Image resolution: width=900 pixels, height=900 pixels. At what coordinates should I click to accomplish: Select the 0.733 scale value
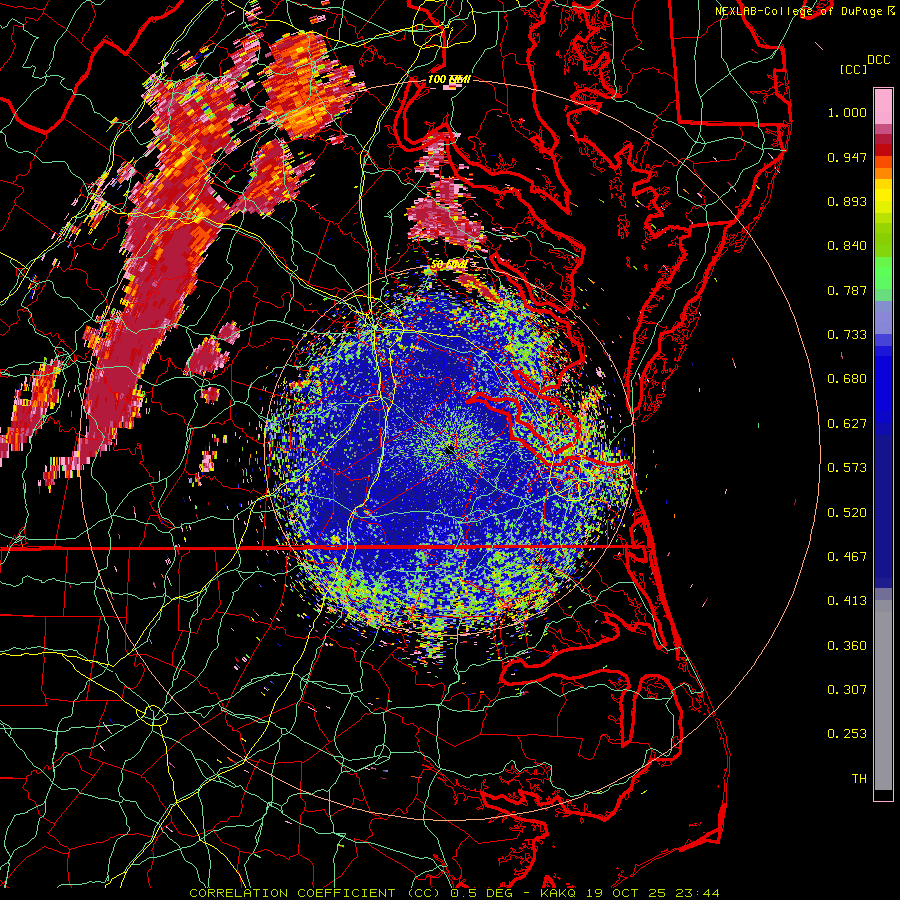[x=847, y=335]
